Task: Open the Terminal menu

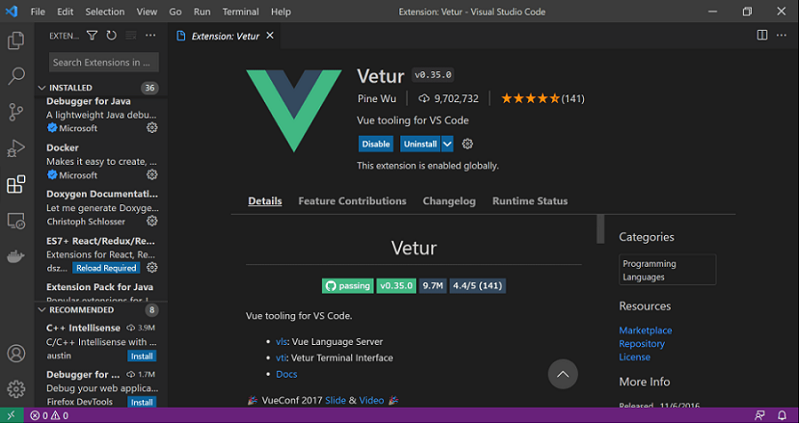Action: [240, 12]
